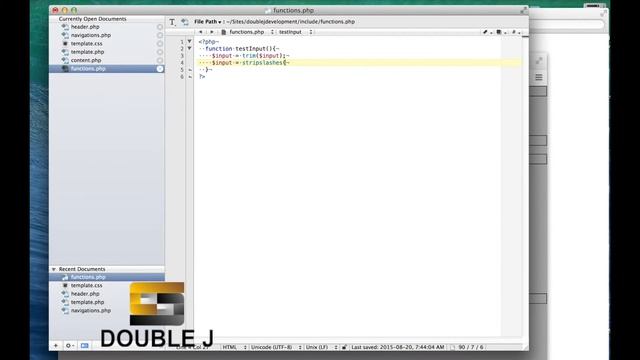Click the 90 / 7 / 6 document statistics
Screen dimensions: 640x360
(x=471, y=347)
